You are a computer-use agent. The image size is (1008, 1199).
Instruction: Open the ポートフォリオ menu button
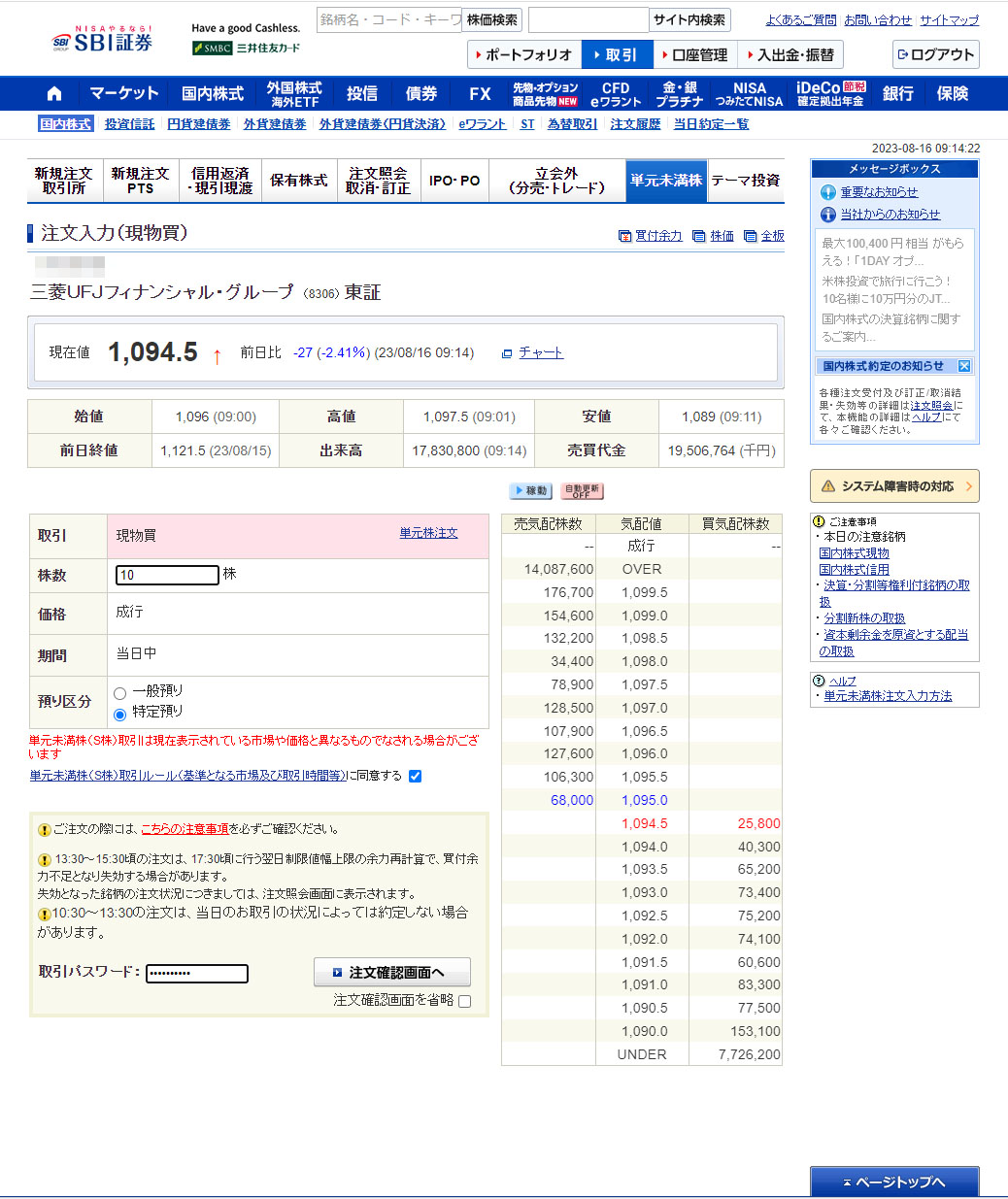[x=524, y=55]
